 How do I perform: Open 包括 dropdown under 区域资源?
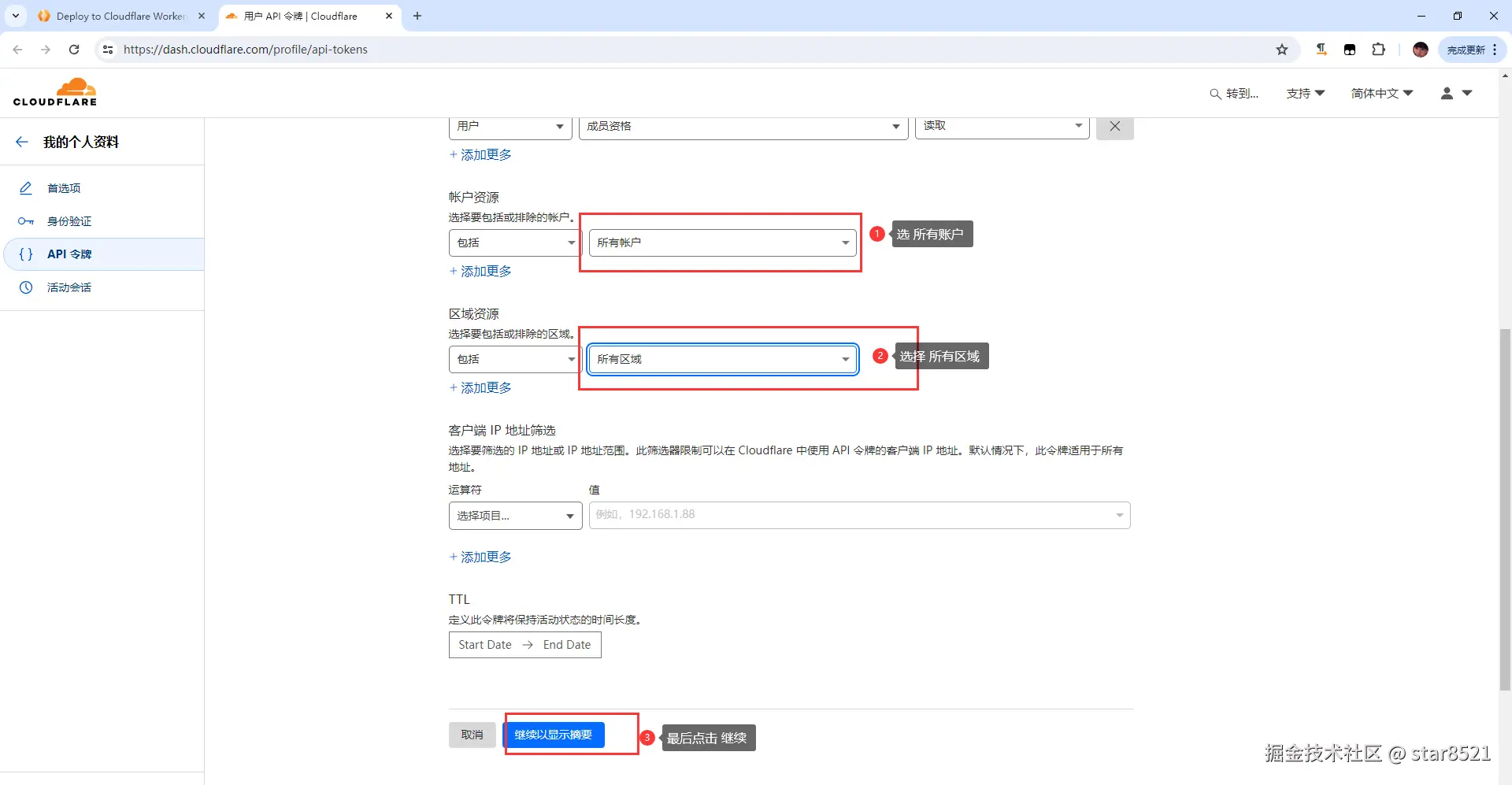[515, 359]
